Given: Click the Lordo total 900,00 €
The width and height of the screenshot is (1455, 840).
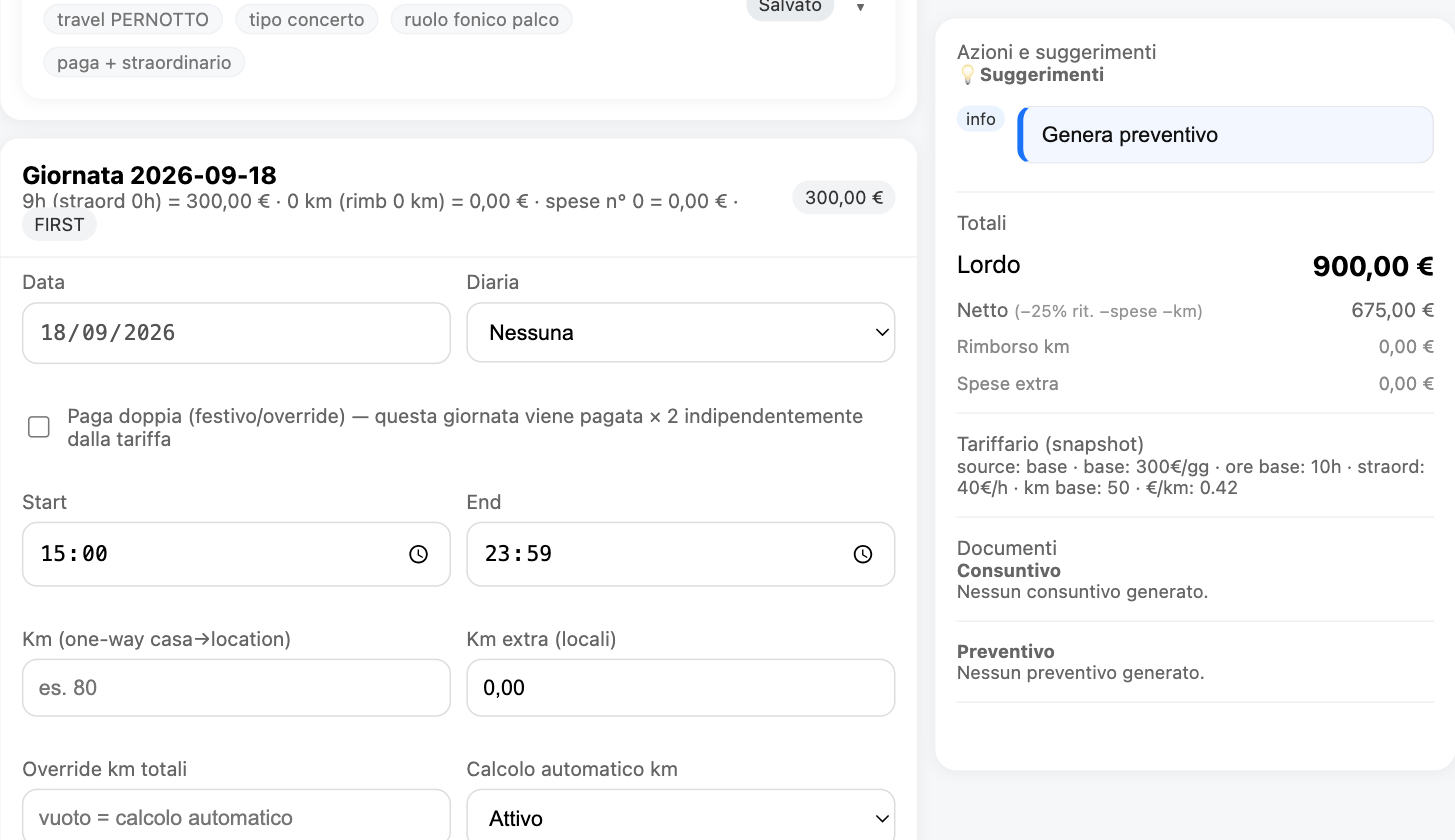Looking at the screenshot, I should [x=1373, y=266].
